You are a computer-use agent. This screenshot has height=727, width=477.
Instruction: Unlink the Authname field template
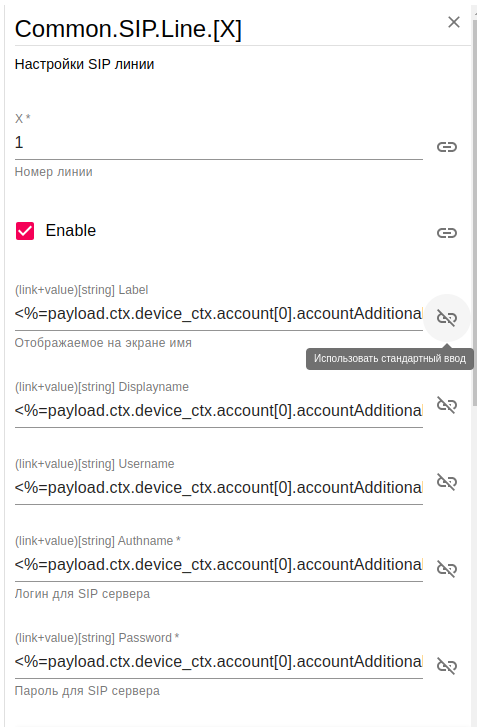[x=447, y=568]
